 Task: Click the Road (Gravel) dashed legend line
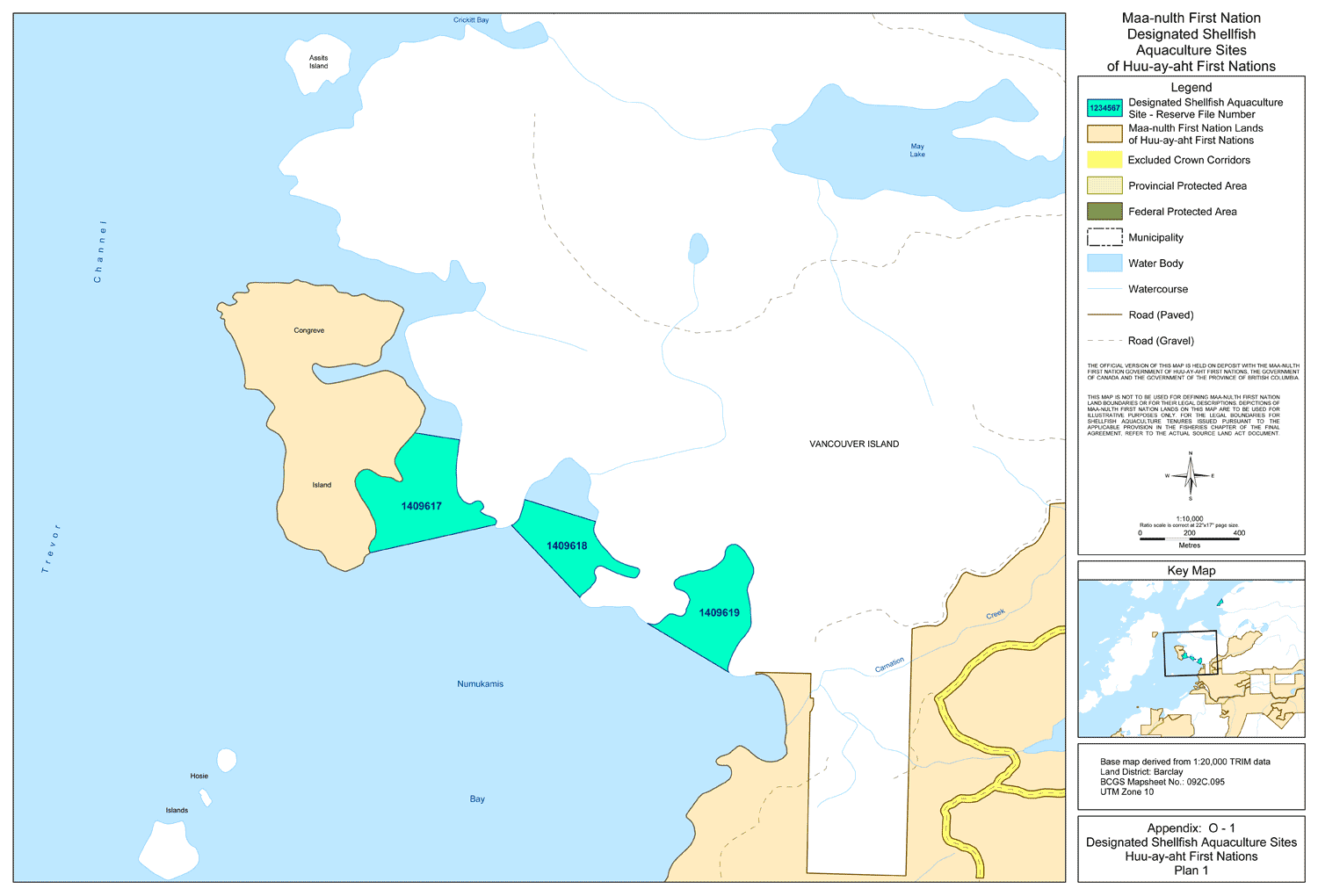coord(1104,341)
